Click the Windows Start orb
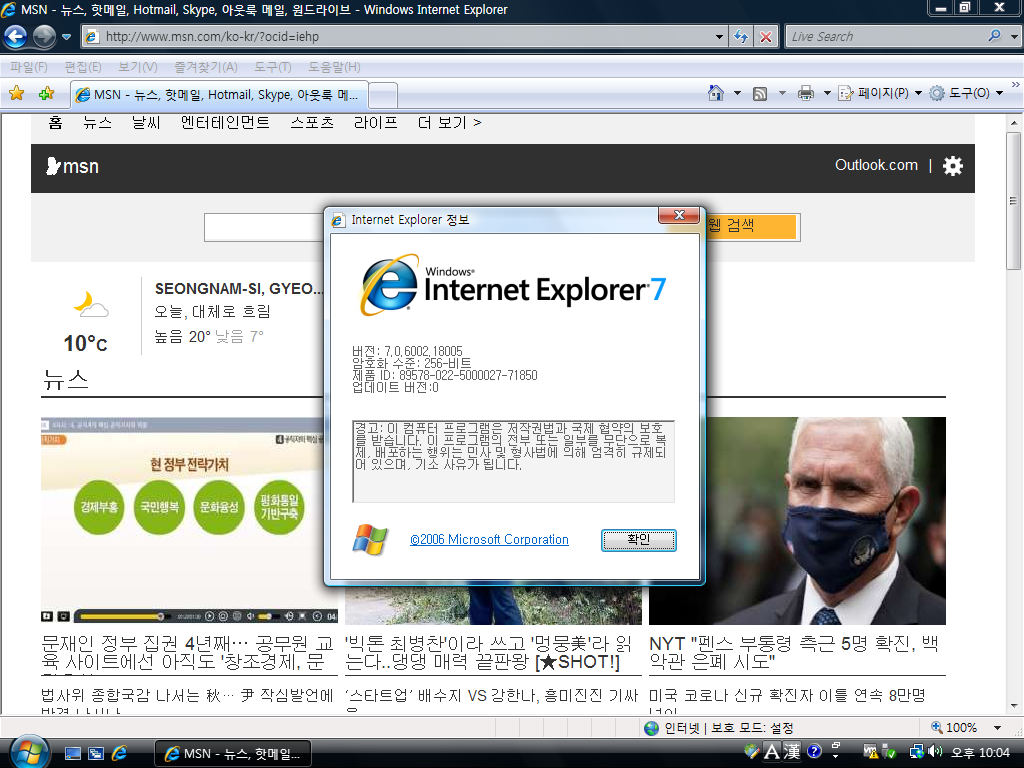1024x768 pixels. (x=29, y=752)
